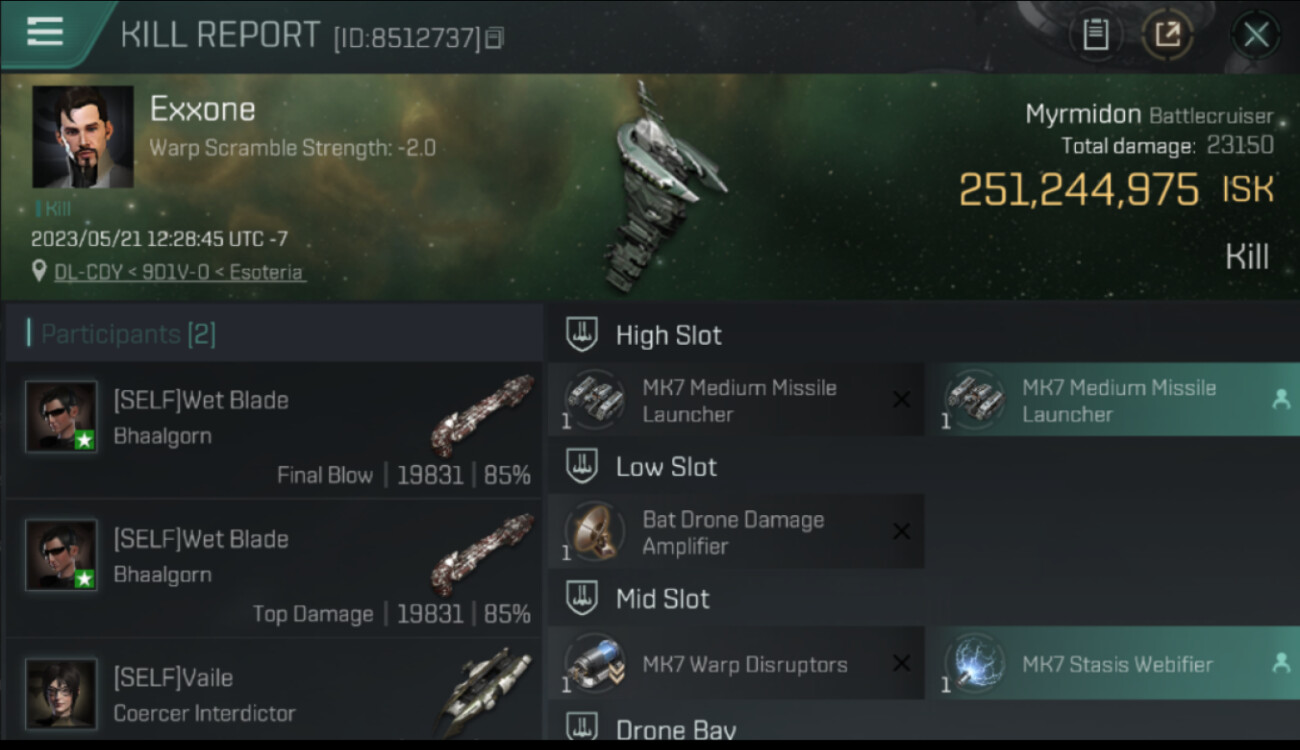Select the Participants [2] tab
This screenshot has width=1300, height=750.
click(x=128, y=334)
